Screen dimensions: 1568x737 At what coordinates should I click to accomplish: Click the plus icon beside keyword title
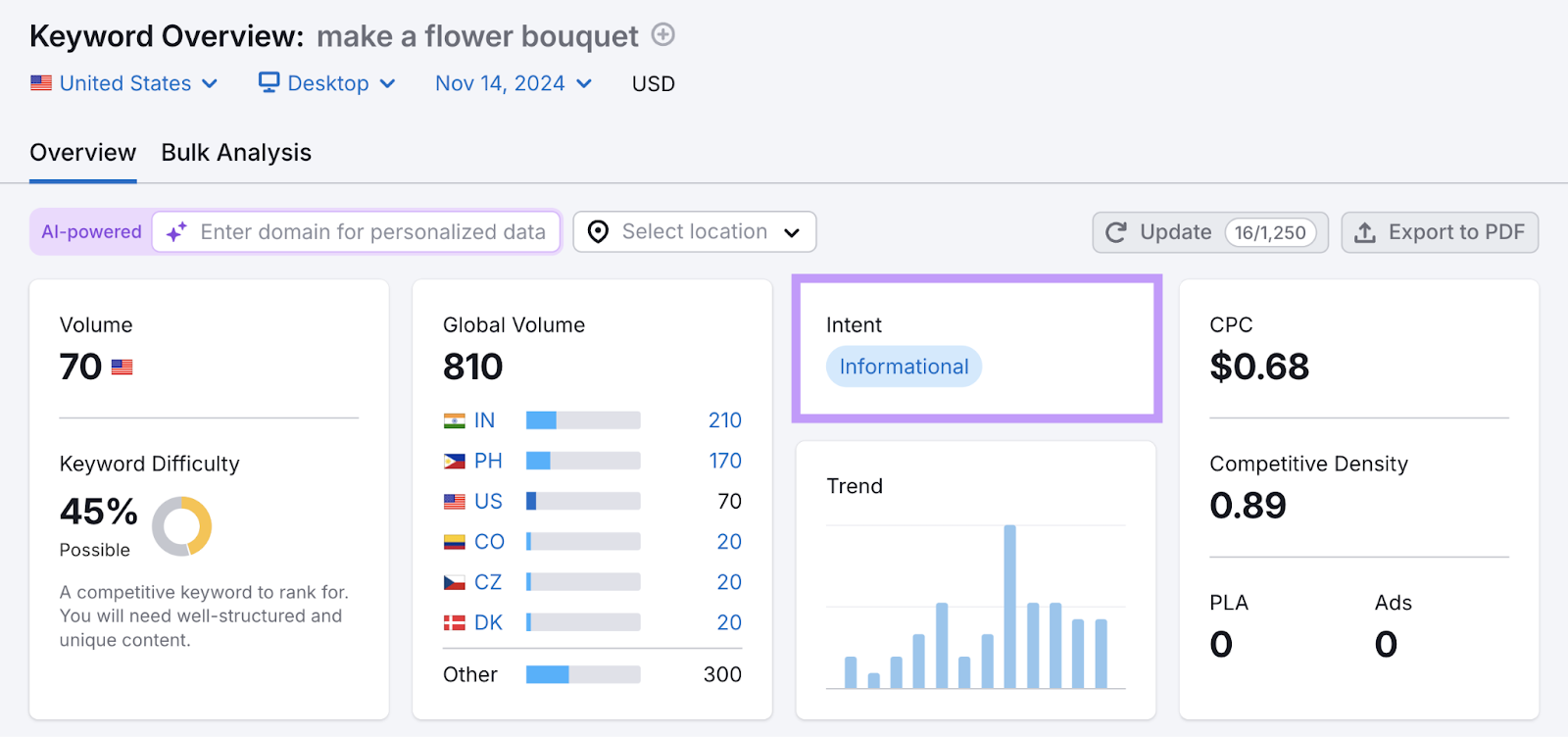point(663,35)
